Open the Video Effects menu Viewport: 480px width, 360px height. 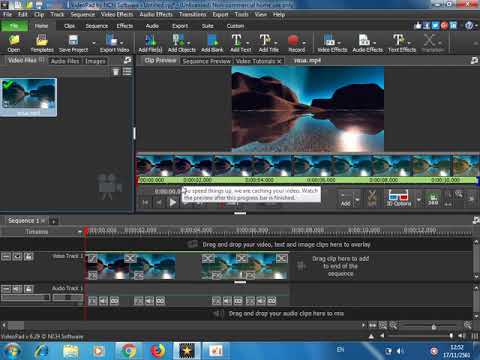point(117,14)
